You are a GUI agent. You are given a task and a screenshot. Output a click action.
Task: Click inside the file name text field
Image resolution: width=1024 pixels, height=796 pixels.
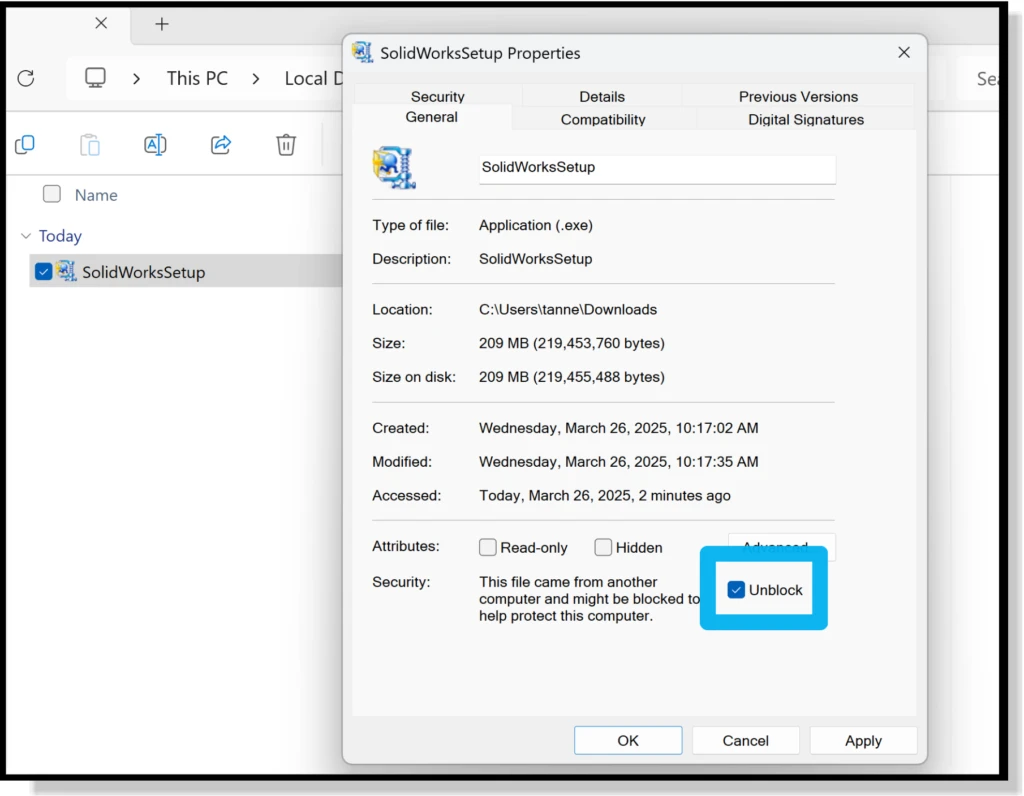[x=656, y=169]
